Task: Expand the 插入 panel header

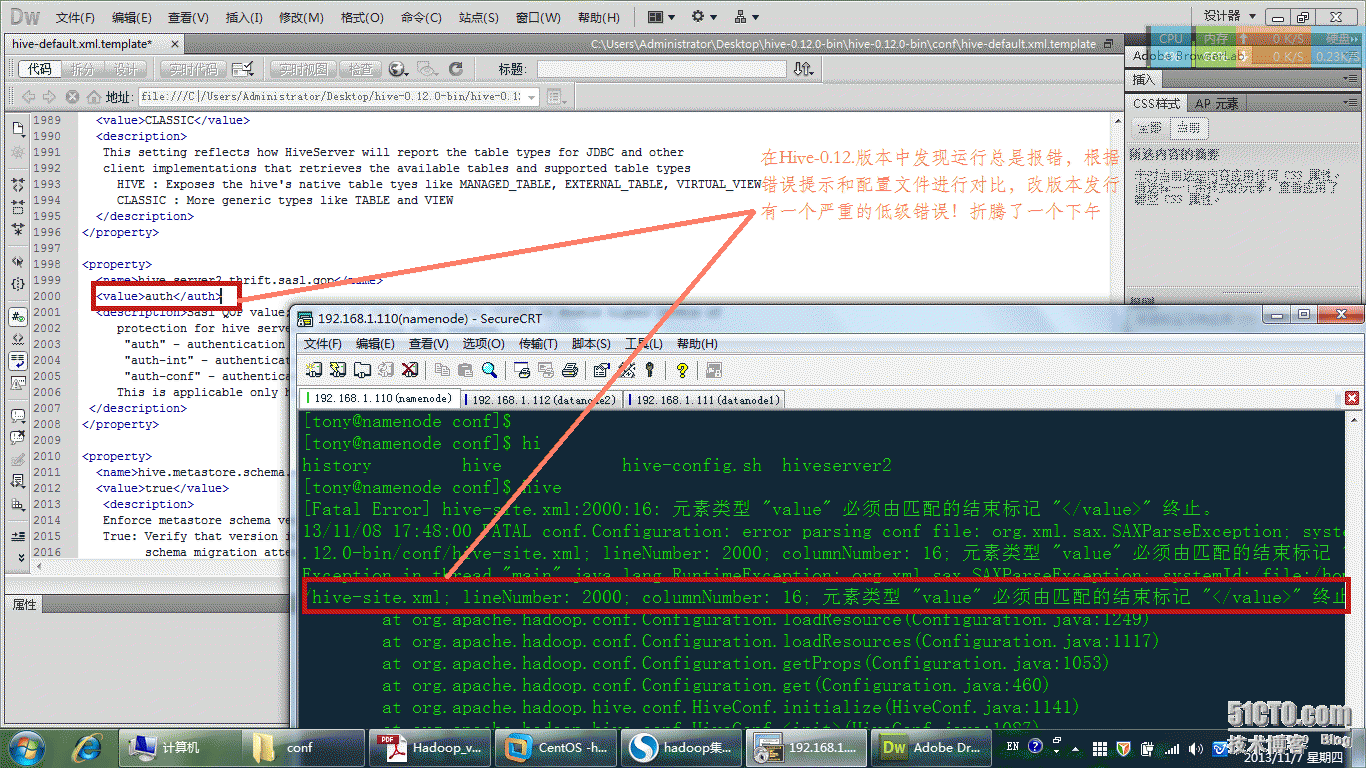Action: click(x=1145, y=79)
